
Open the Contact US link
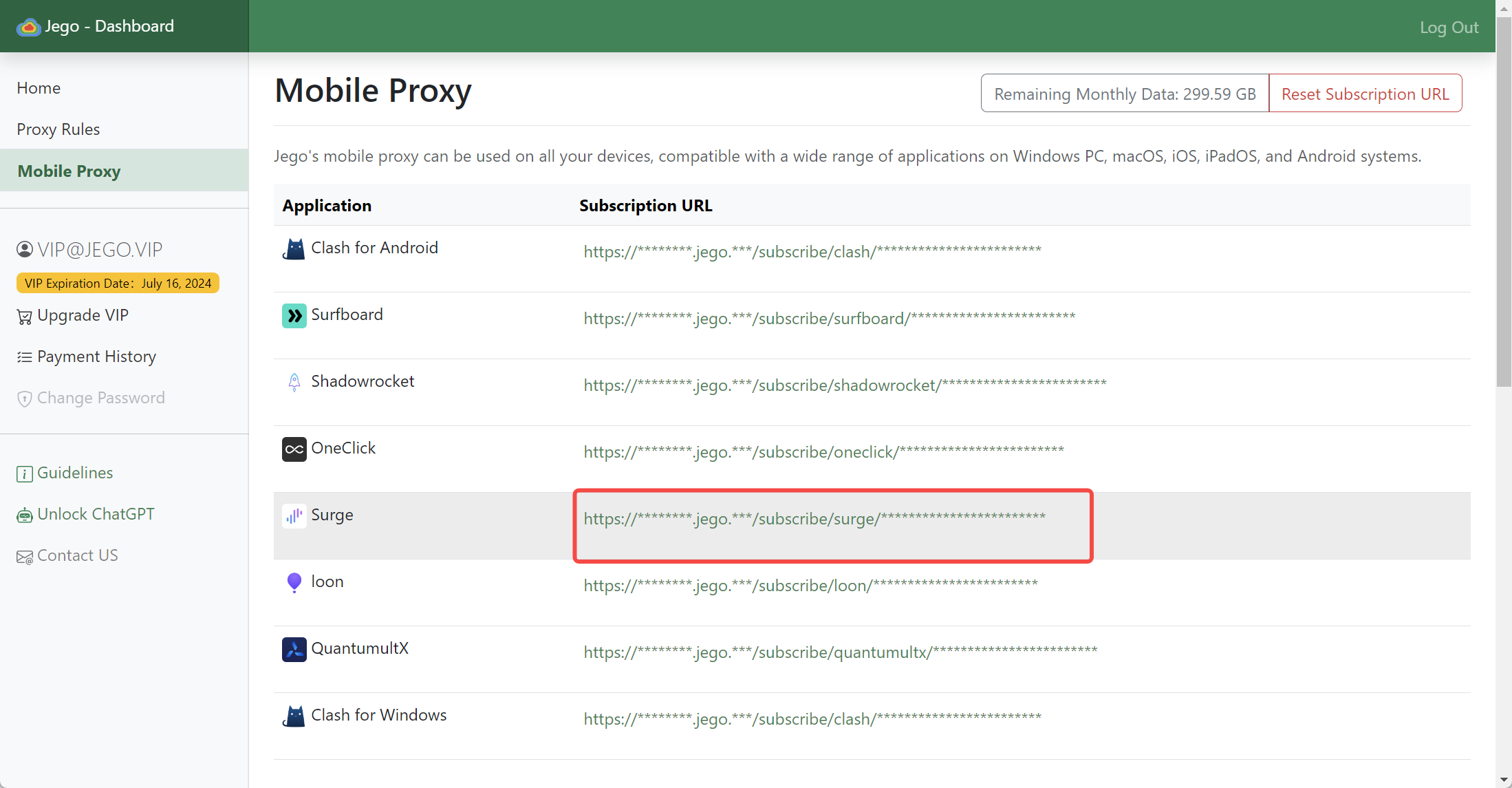pyautogui.click(x=77, y=555)
